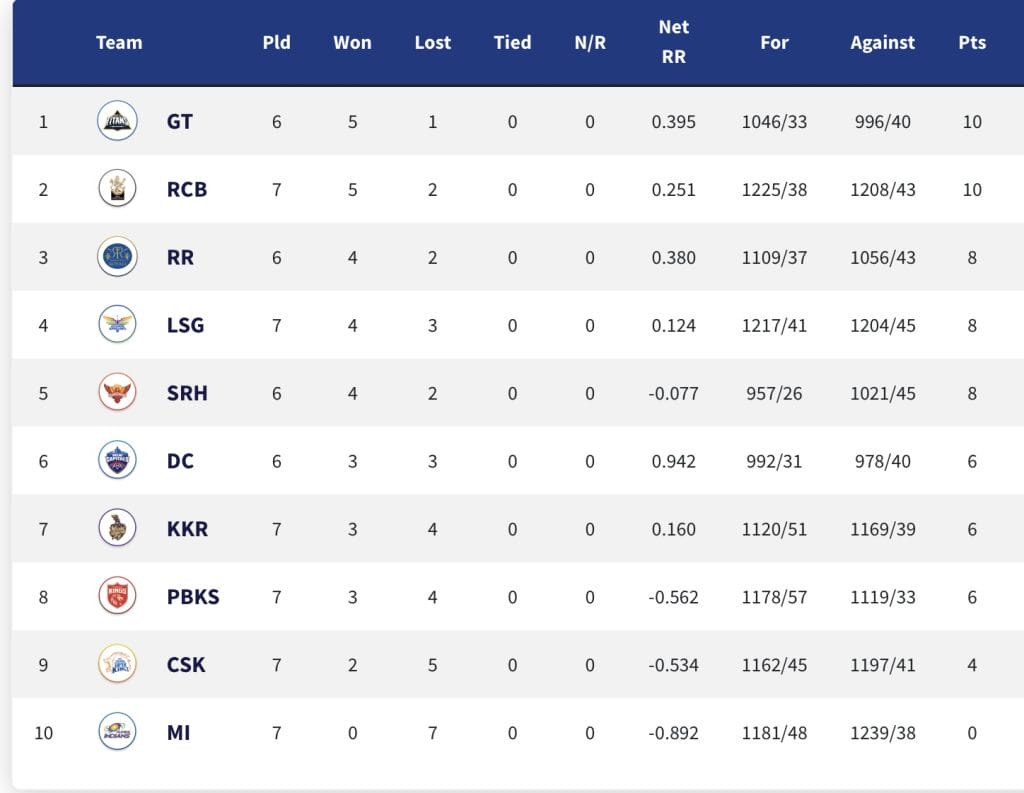Click the Team column header
This screenshot has height=793, width=1024.
coord(119,43)
